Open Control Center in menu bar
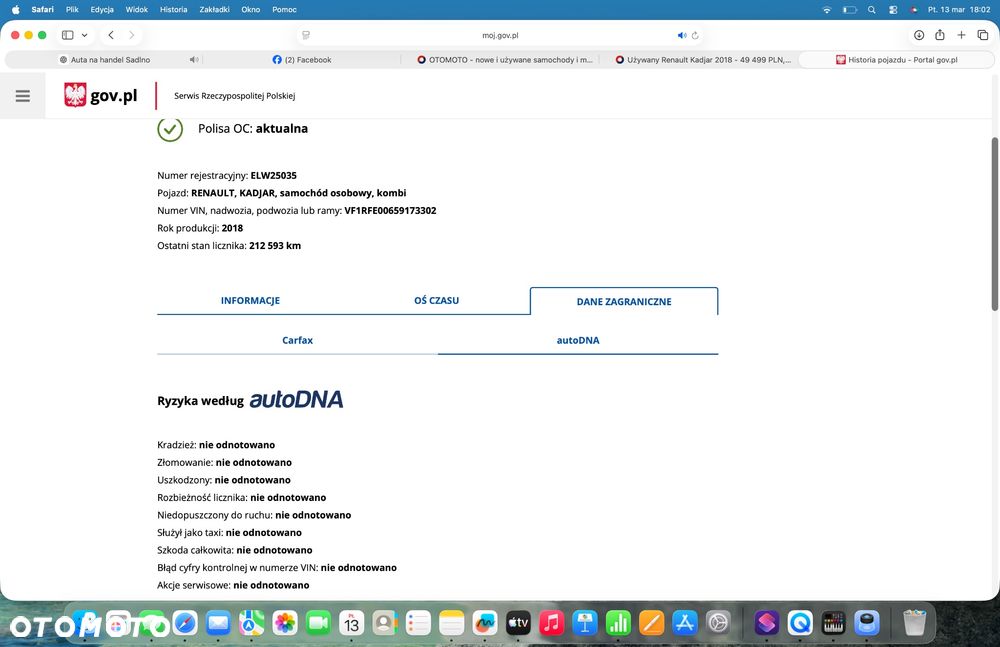 [893, 10]
